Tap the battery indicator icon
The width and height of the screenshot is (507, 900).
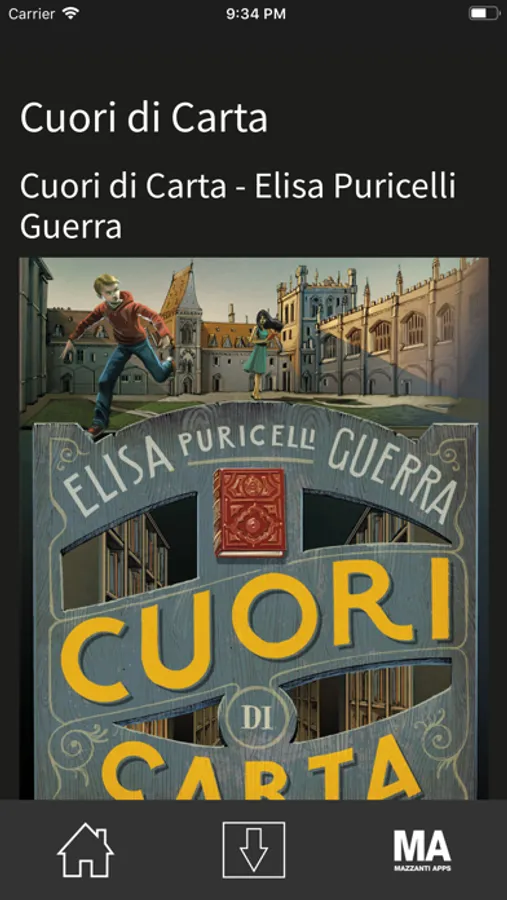(484, 13)
